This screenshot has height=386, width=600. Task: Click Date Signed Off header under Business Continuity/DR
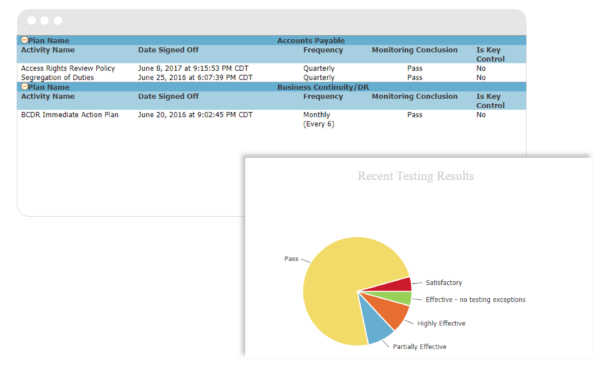click(168, 96)
